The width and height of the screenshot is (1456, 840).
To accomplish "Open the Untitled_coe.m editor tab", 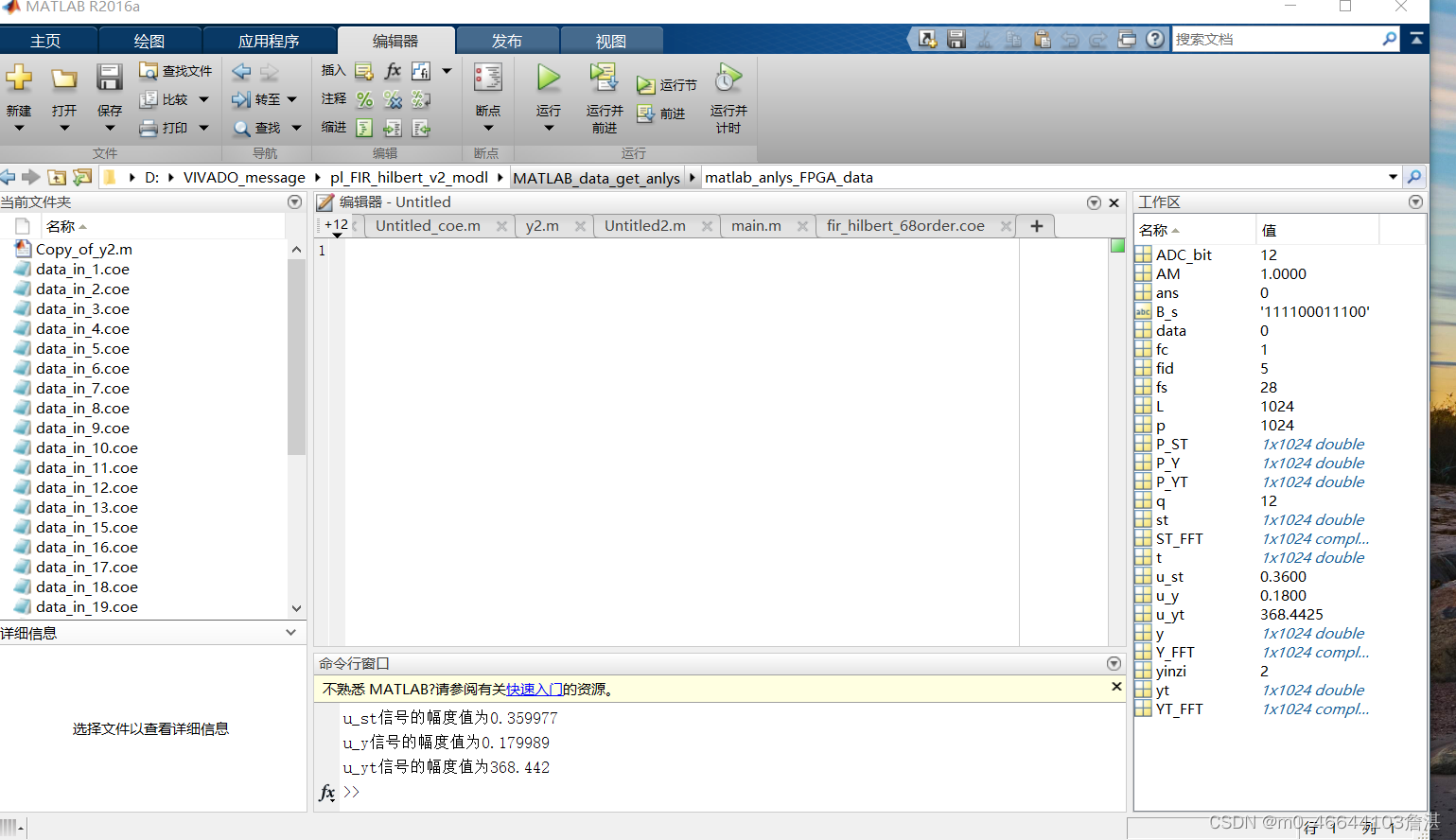I will pyautogui.click(x=429, y=226).
